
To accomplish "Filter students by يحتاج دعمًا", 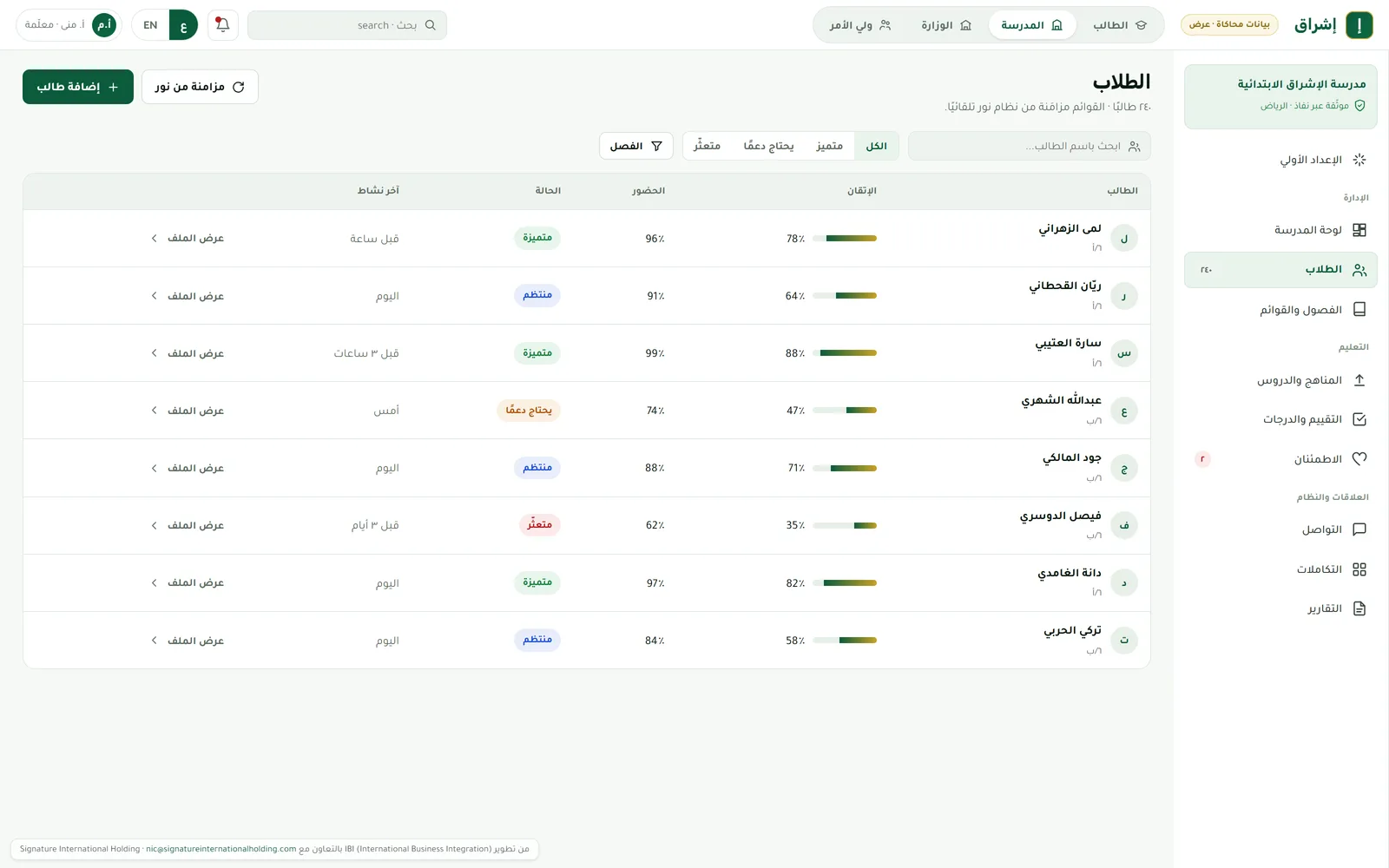I will coord(768,146).
